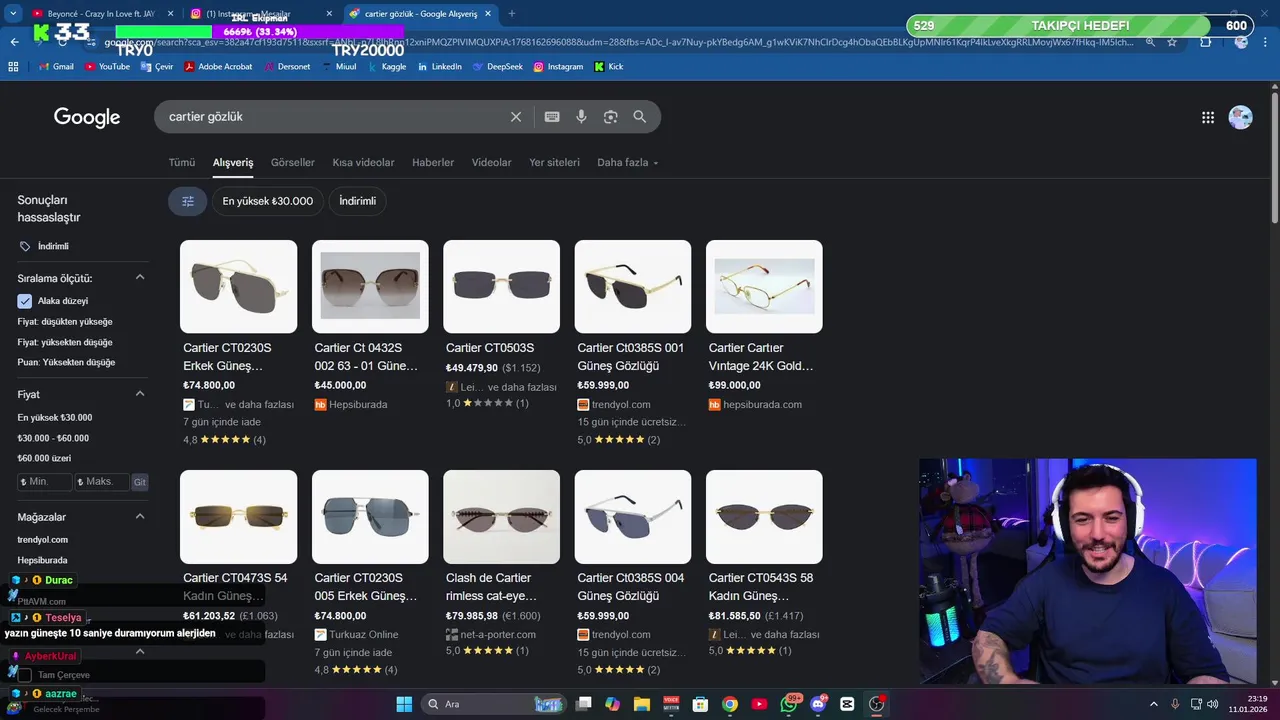
Task: Click the magnifier search submit icon
Action: (640, 117)
